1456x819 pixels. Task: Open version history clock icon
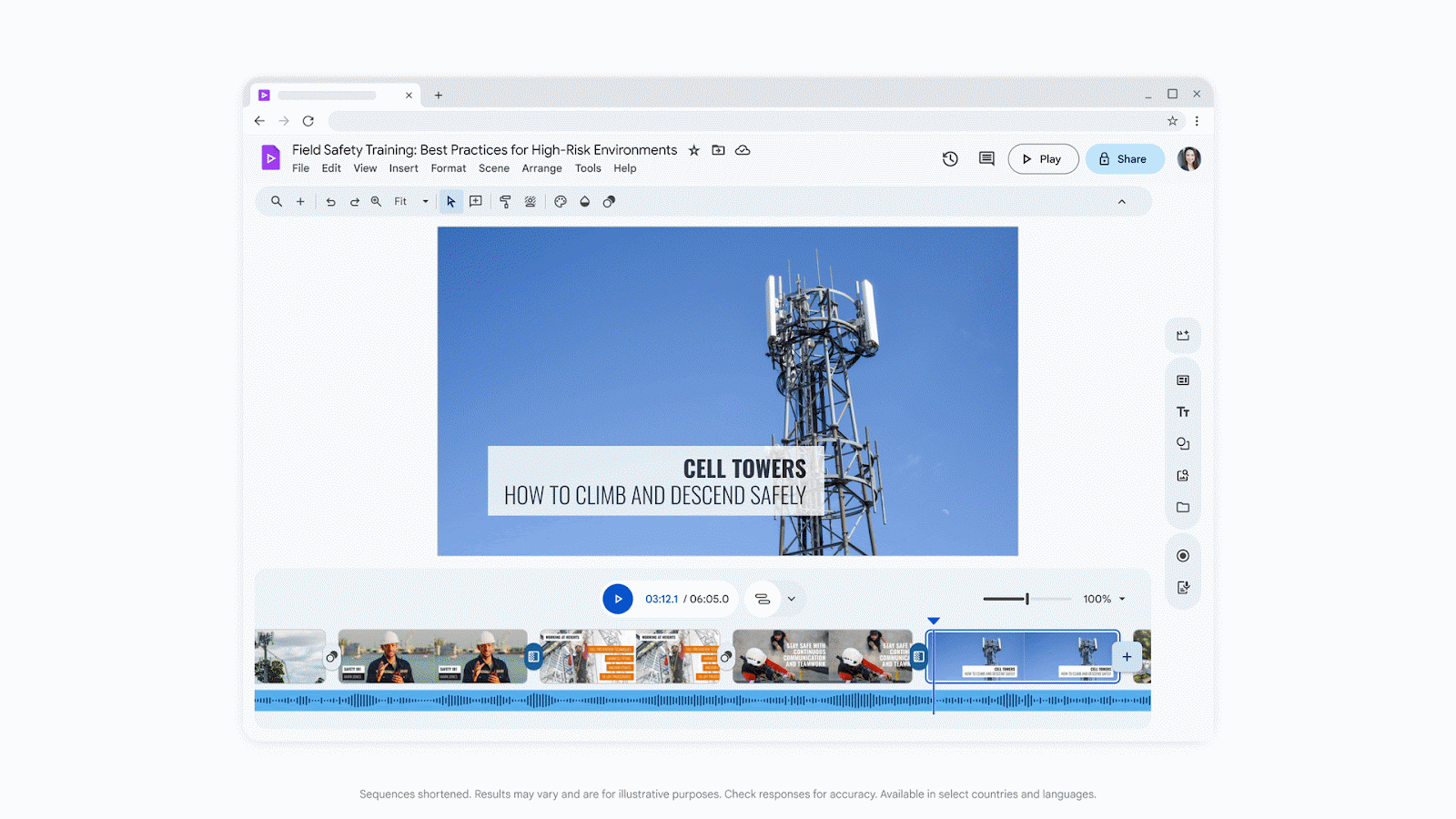(950, 159)
